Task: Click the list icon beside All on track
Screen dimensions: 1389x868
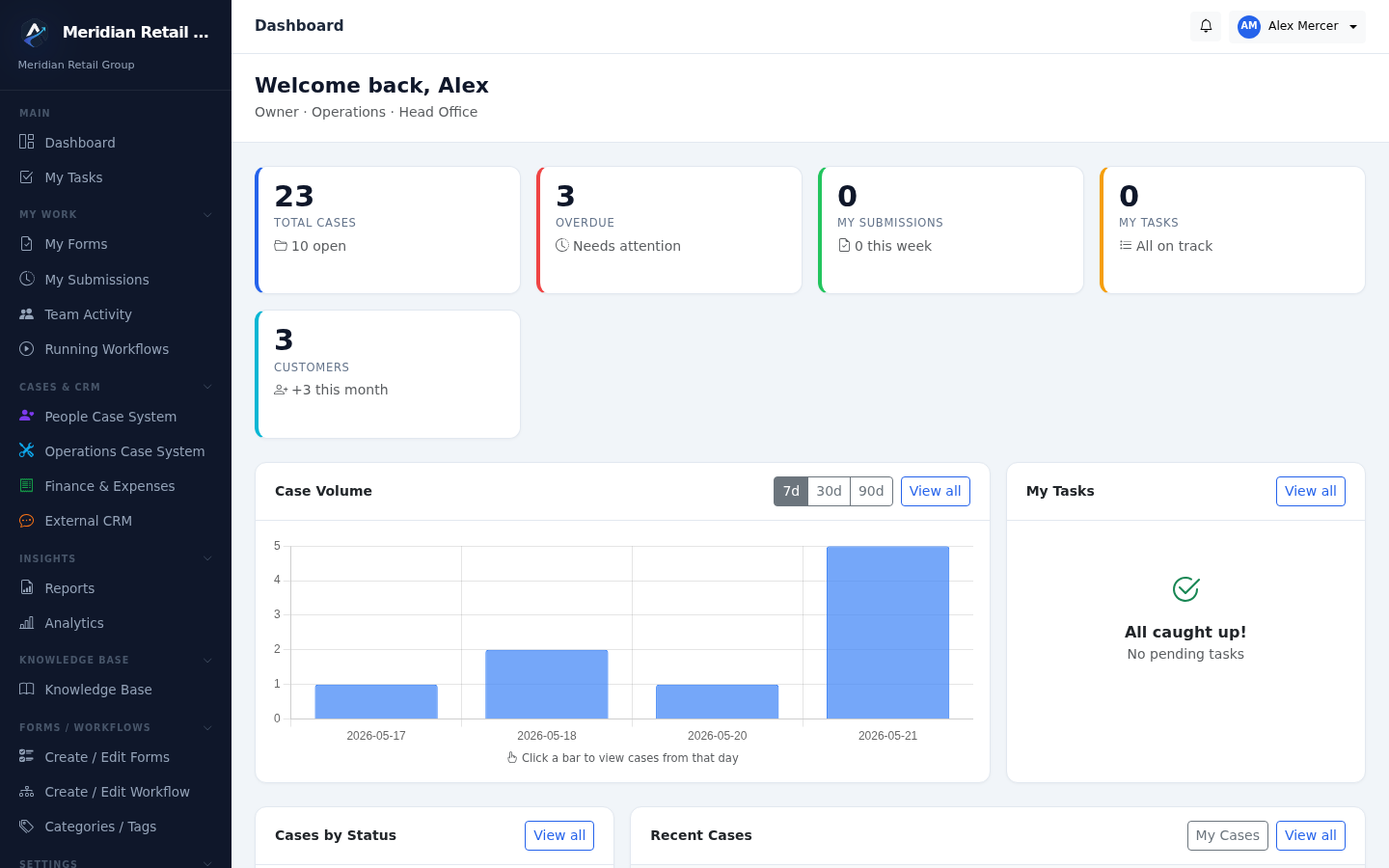Action: [1126, 246]
